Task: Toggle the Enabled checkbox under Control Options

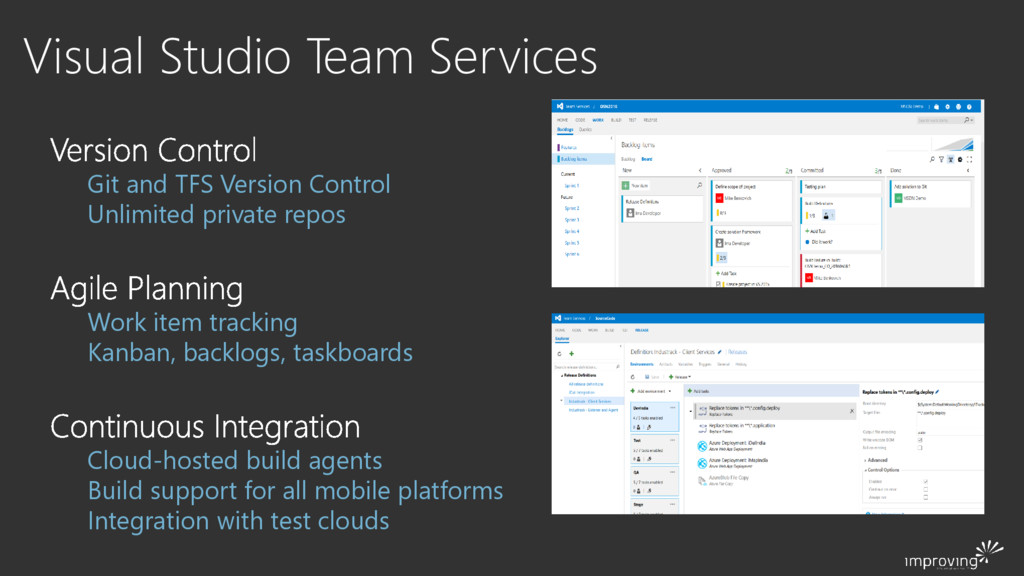Action: pos(925,481)
